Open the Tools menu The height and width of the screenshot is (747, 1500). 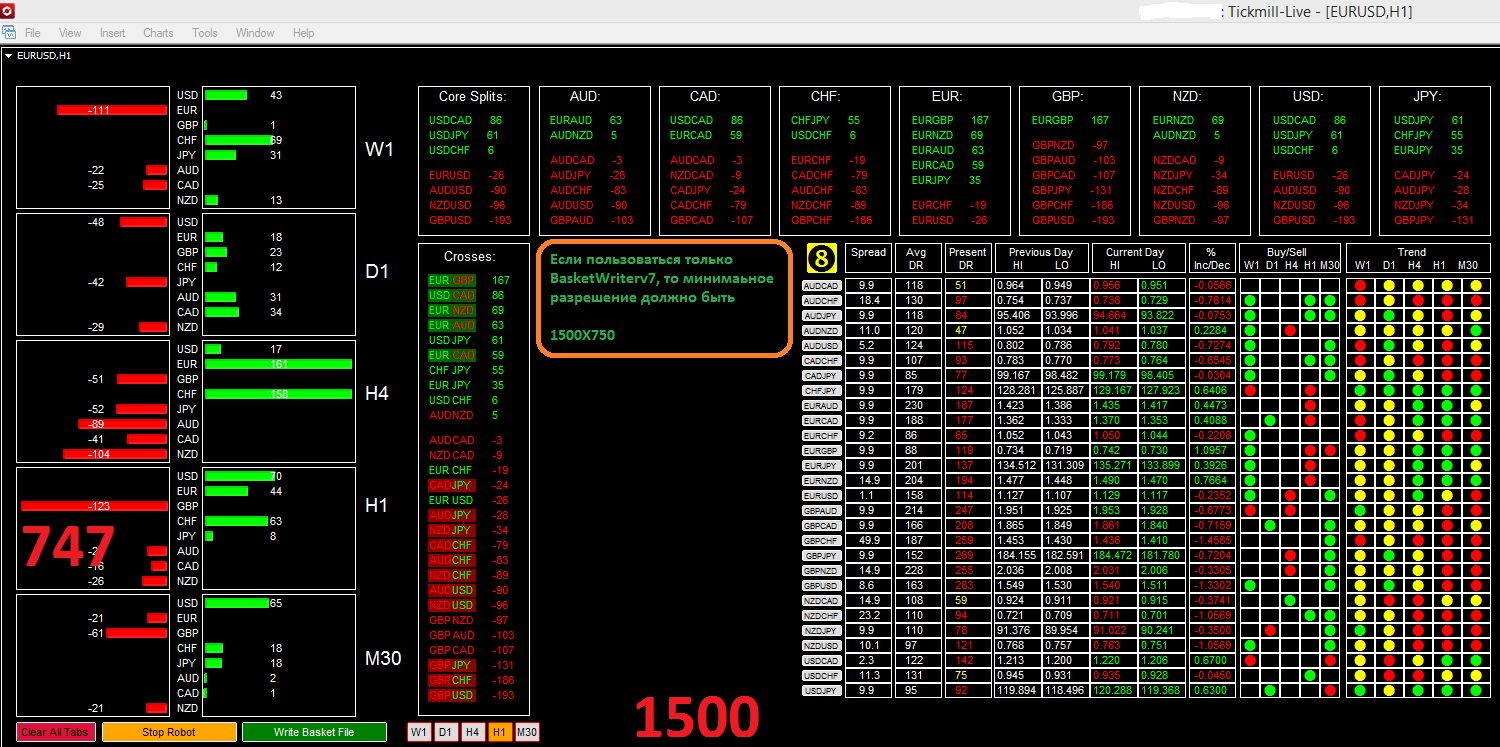205,33
